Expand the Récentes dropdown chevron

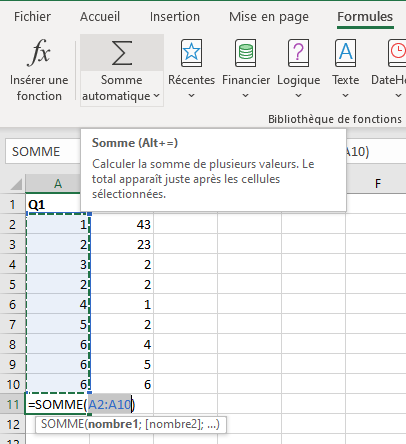coord(191,96)
